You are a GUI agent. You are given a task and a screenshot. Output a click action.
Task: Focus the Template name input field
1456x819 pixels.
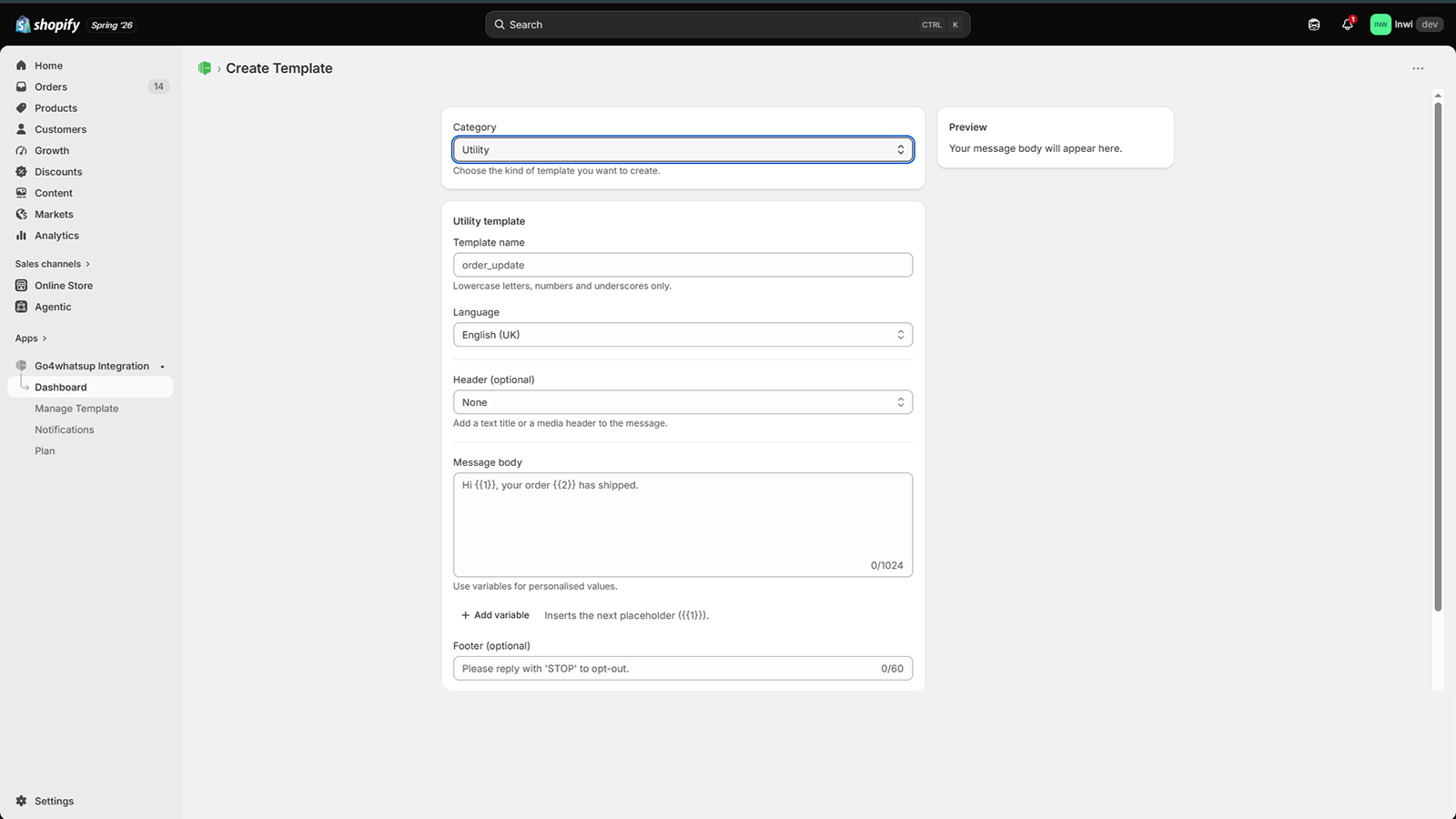[682, 265]
